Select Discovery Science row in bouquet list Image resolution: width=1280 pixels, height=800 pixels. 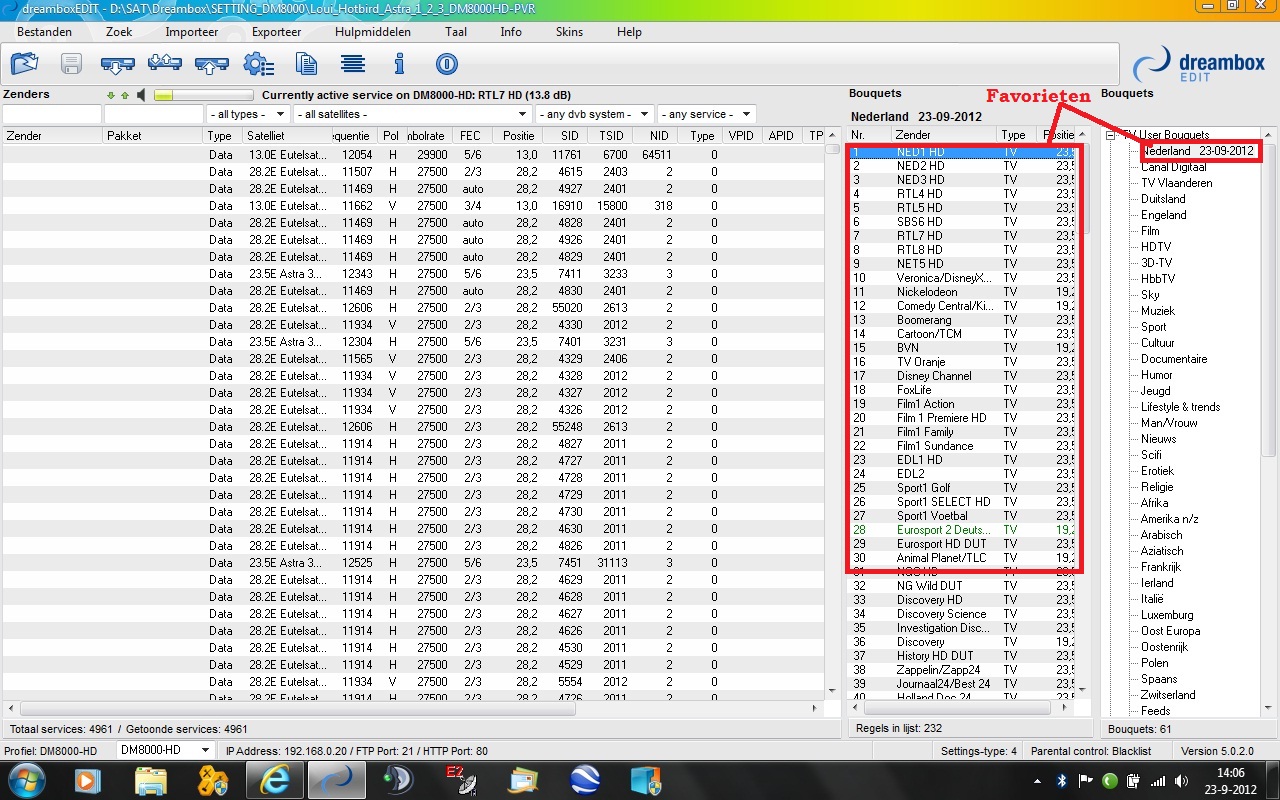pos(964,614)
